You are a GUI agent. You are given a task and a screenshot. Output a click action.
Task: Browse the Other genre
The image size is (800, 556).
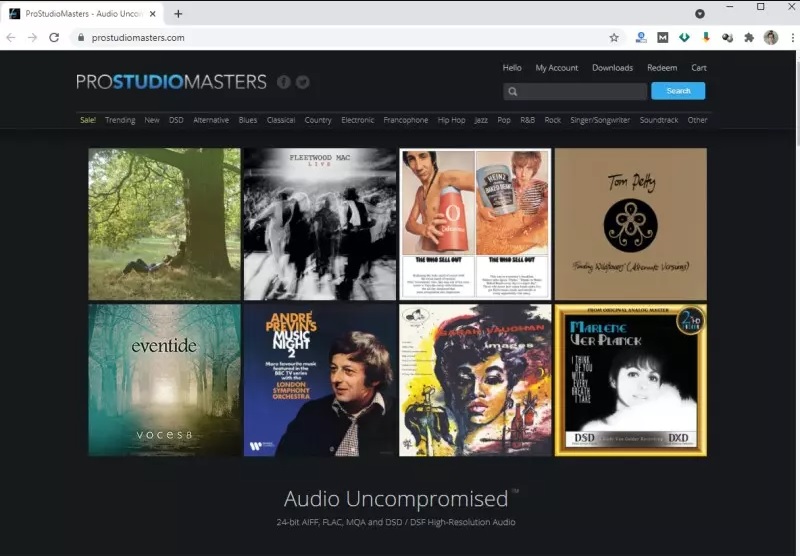697,120
